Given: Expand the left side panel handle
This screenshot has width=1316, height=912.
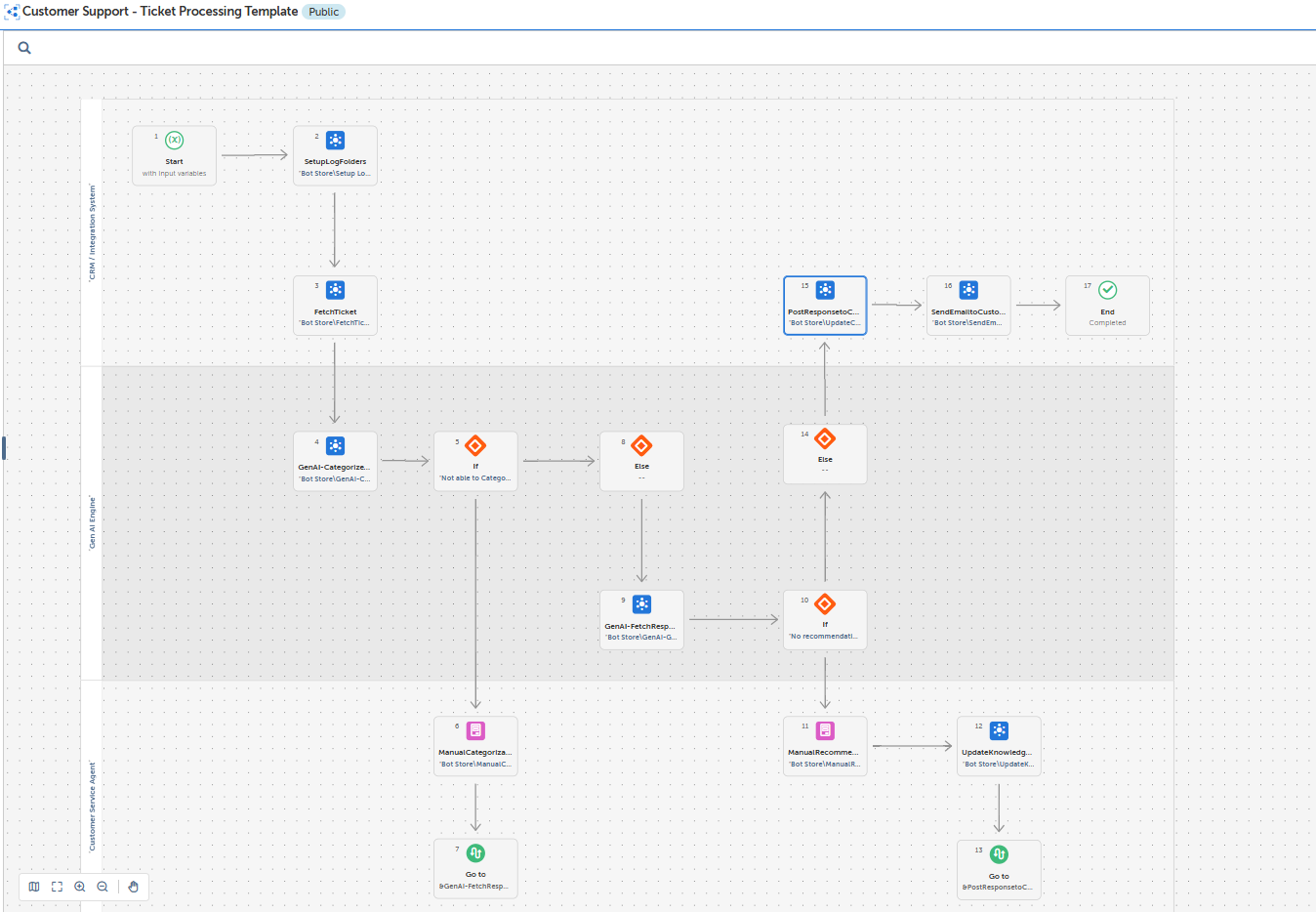Looking at the screenshot, I should click(4, 447).
